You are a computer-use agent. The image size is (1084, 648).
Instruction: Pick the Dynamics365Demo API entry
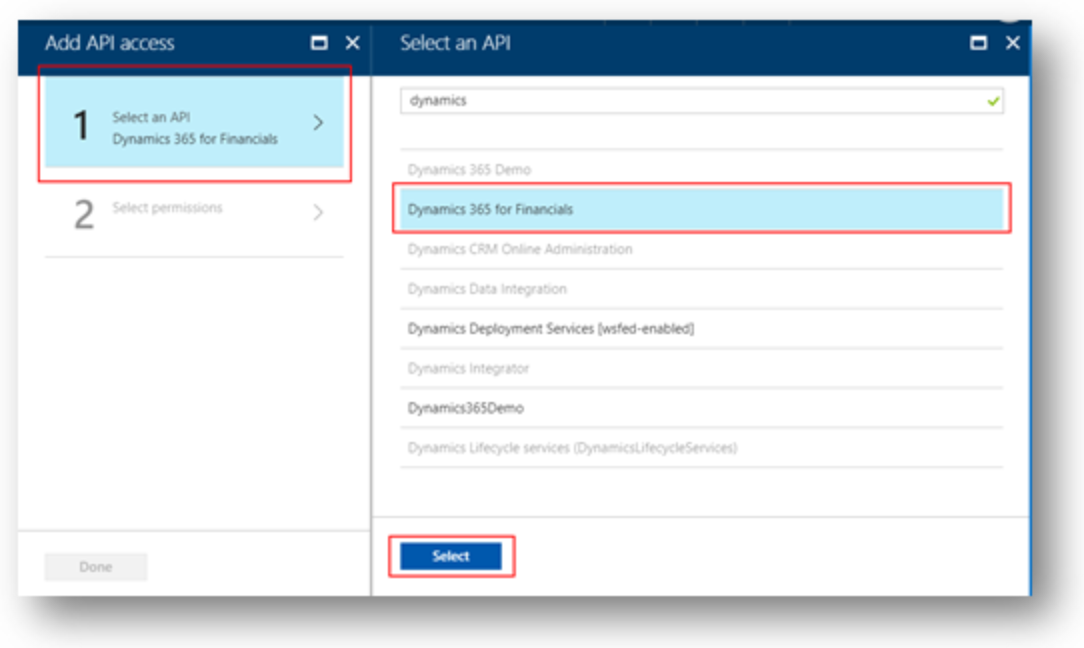tap(702, 408)
